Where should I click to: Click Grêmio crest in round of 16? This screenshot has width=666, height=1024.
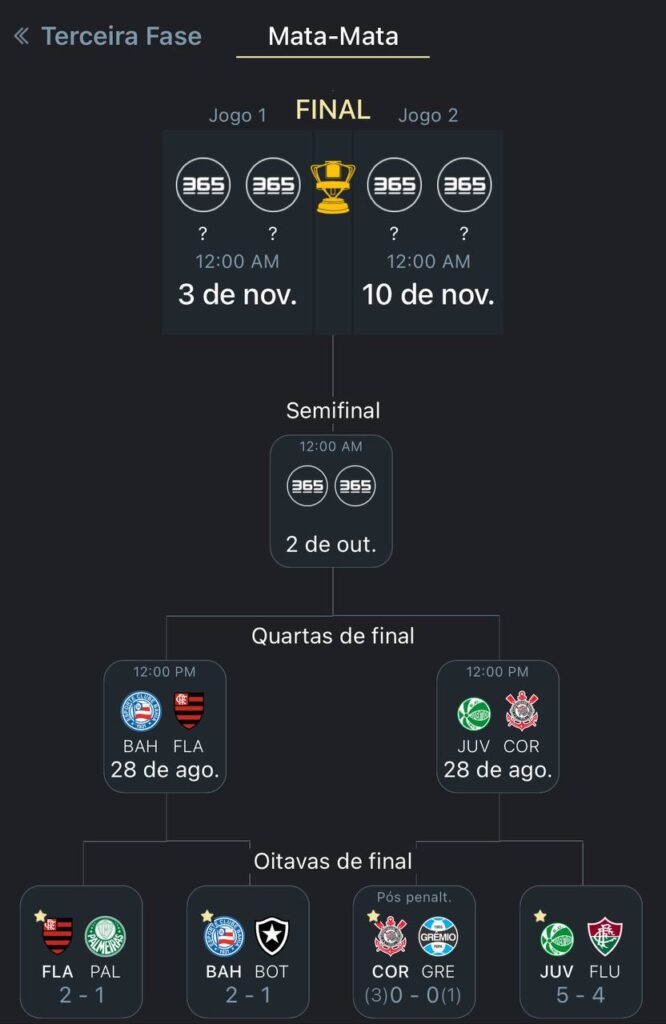click(x=438, y=936)
